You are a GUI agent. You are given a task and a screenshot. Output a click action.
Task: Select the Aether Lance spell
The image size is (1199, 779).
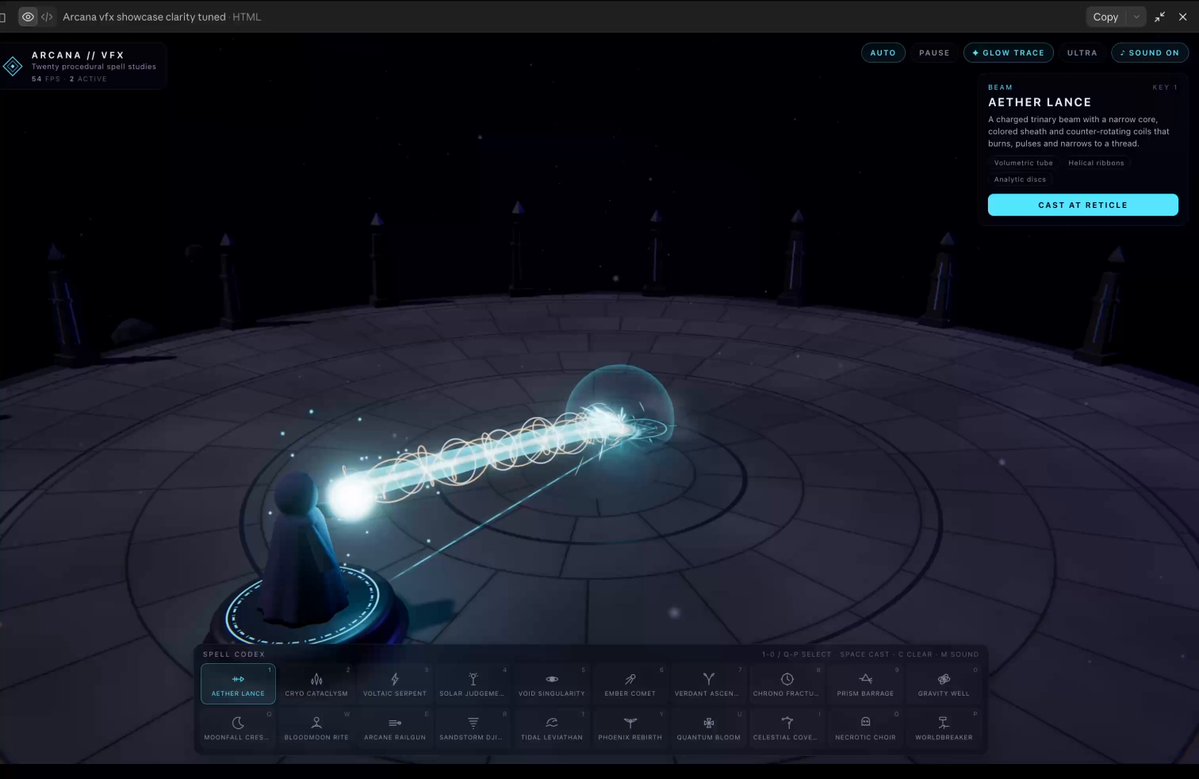(238, 683)
